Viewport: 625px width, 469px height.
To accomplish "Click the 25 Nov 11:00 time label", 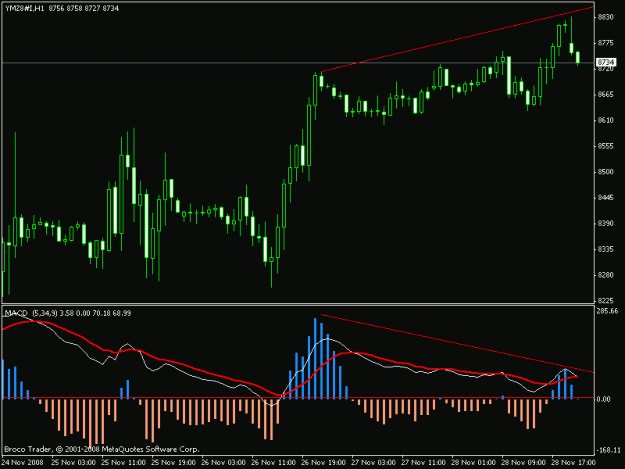I will 123,463.
